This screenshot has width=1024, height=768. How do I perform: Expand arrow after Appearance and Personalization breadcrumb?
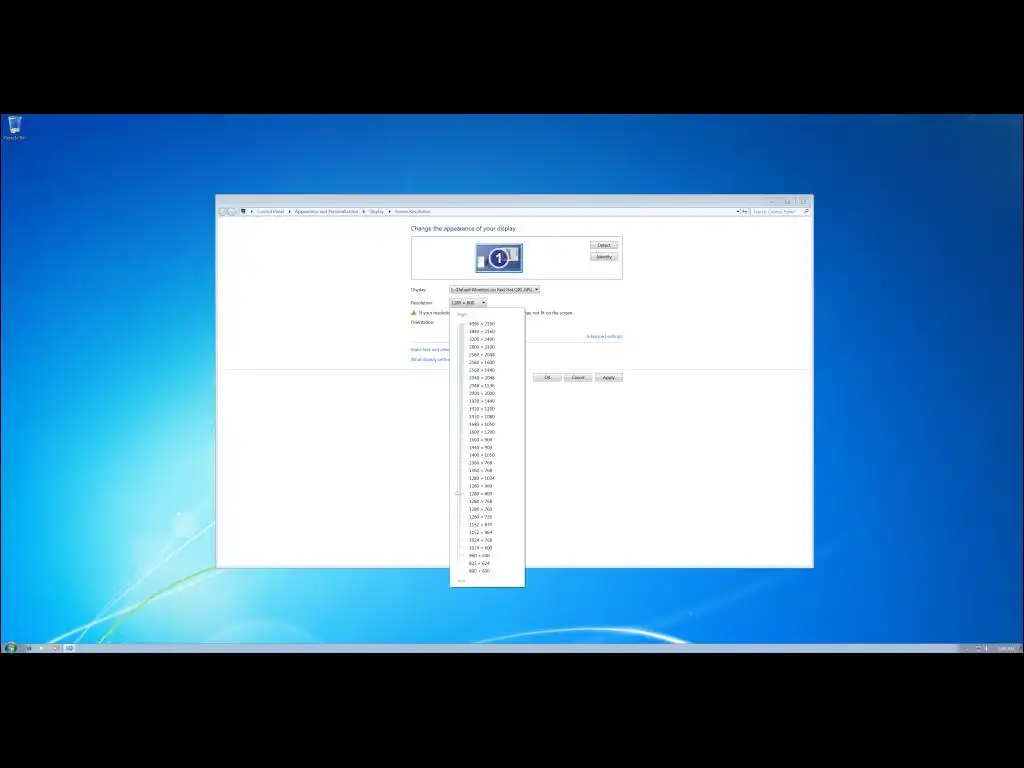364,212
